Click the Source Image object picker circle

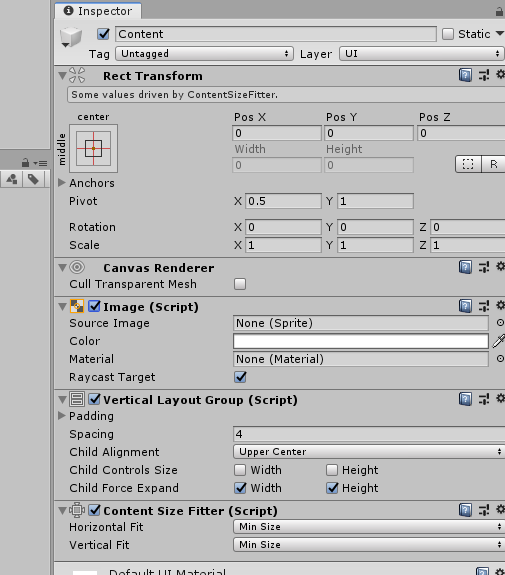pyautogui.click(x=500, y=323)
